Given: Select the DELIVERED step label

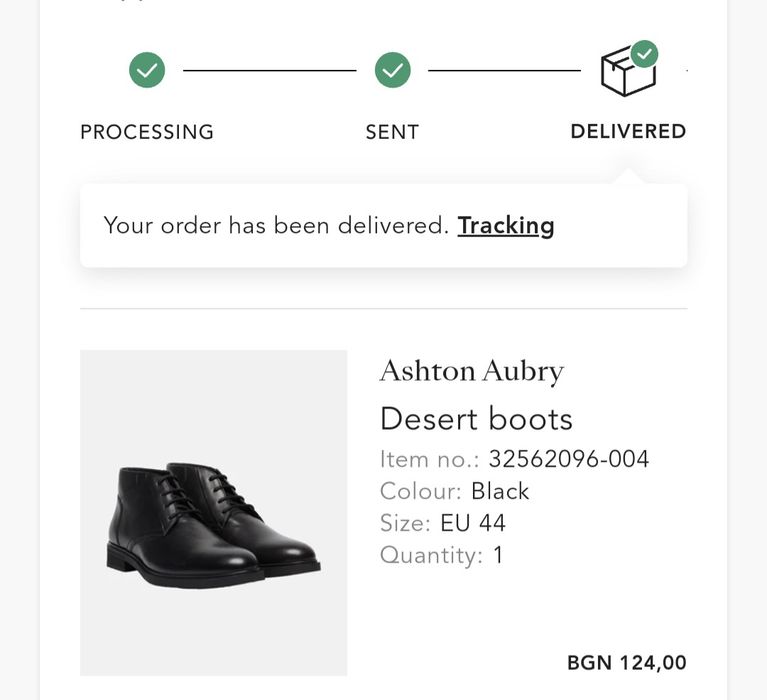Looking at the screenshot, I should 628,132.
